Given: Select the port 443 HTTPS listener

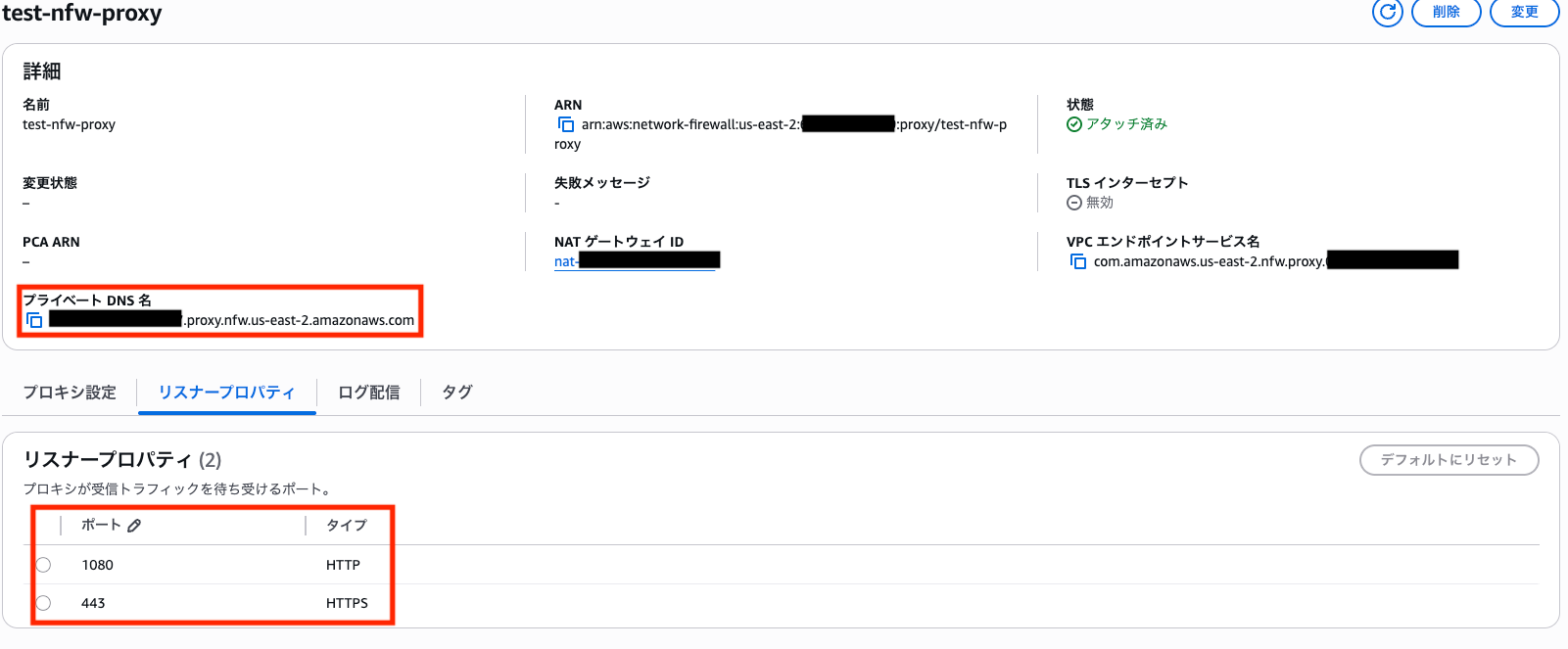Looking at the screenshot, I should coord(43,603).
